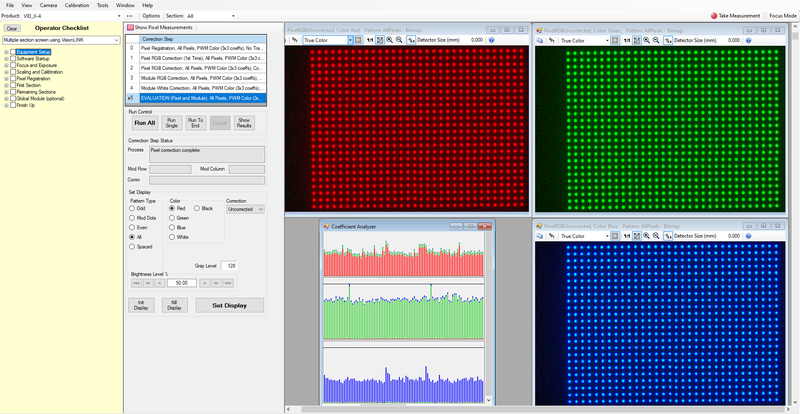
Task: Click the copy icon in Green bitmap toolbar
Action: 540,40
